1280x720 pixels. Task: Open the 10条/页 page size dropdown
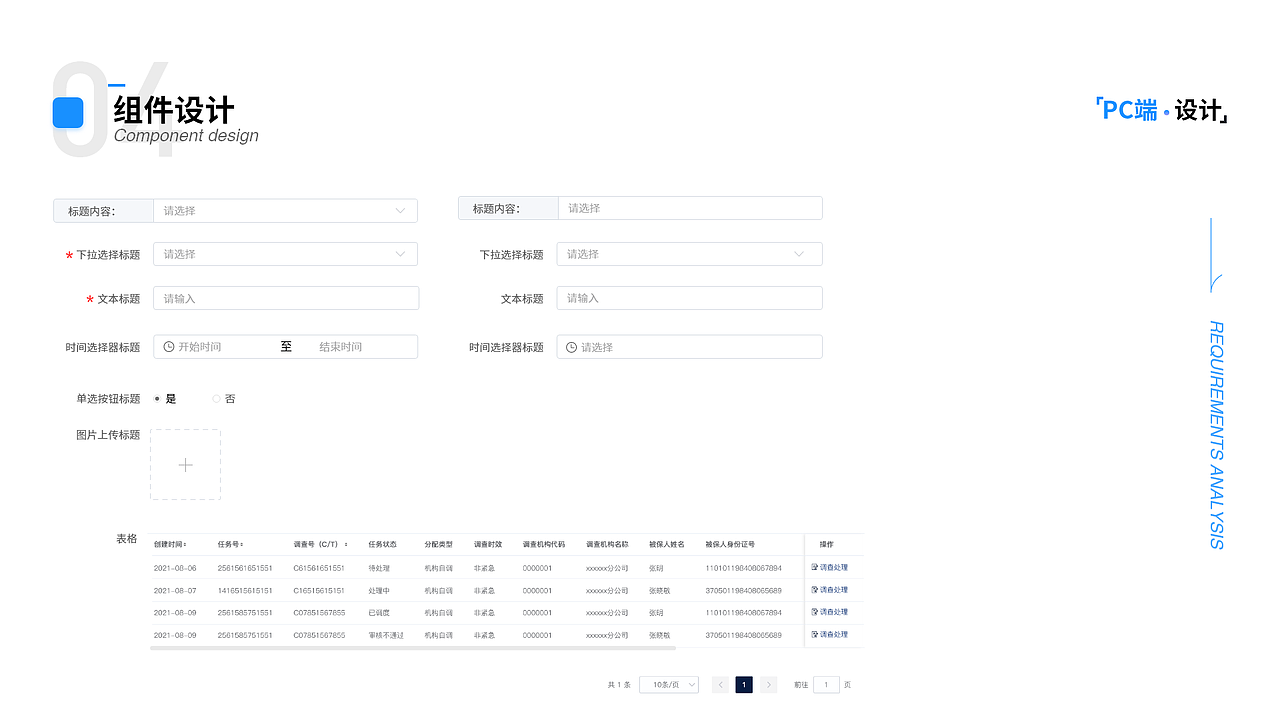(669, 685)
